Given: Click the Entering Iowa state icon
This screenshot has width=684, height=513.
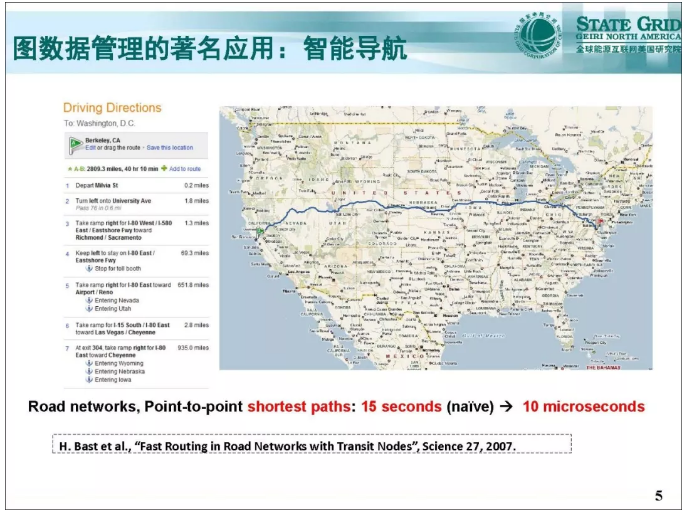Looking at the screenshot, I should point(90,380).
